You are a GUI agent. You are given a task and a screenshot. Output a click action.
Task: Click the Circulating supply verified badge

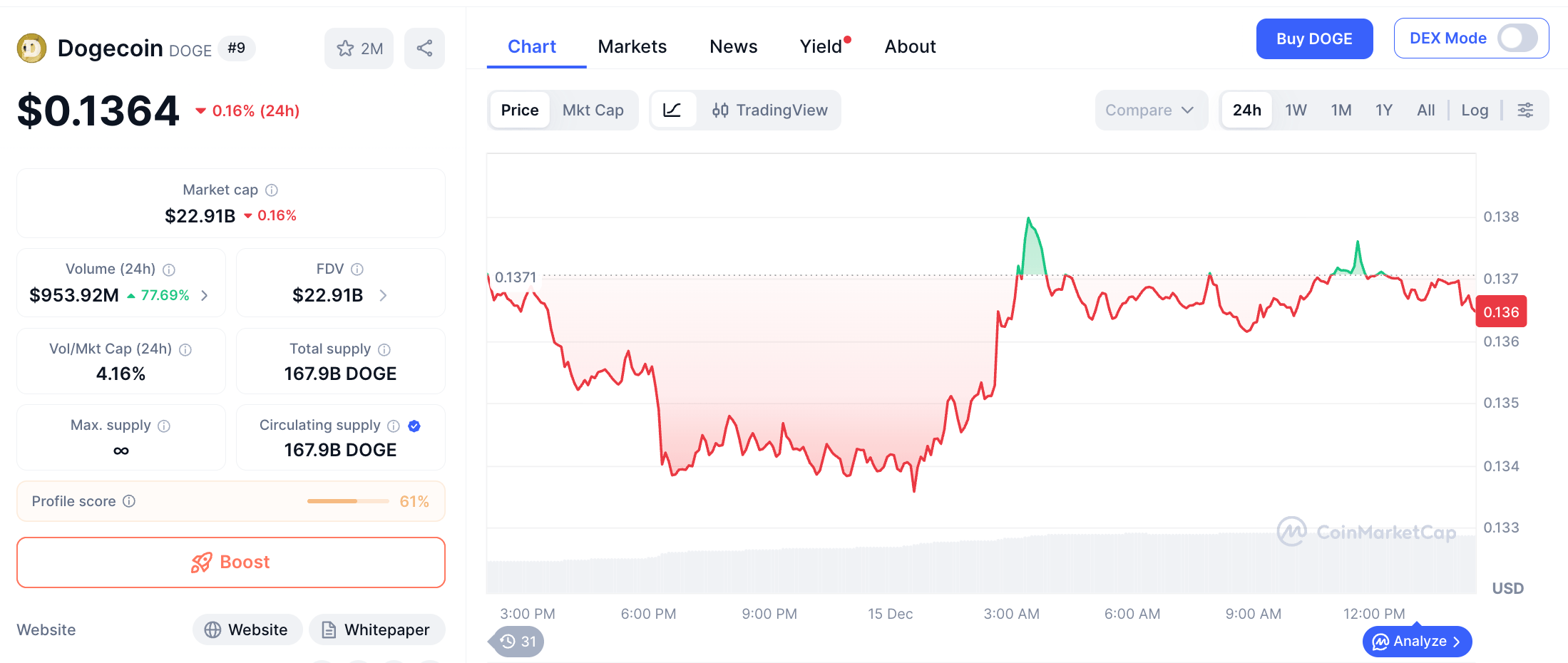(414, 426)
